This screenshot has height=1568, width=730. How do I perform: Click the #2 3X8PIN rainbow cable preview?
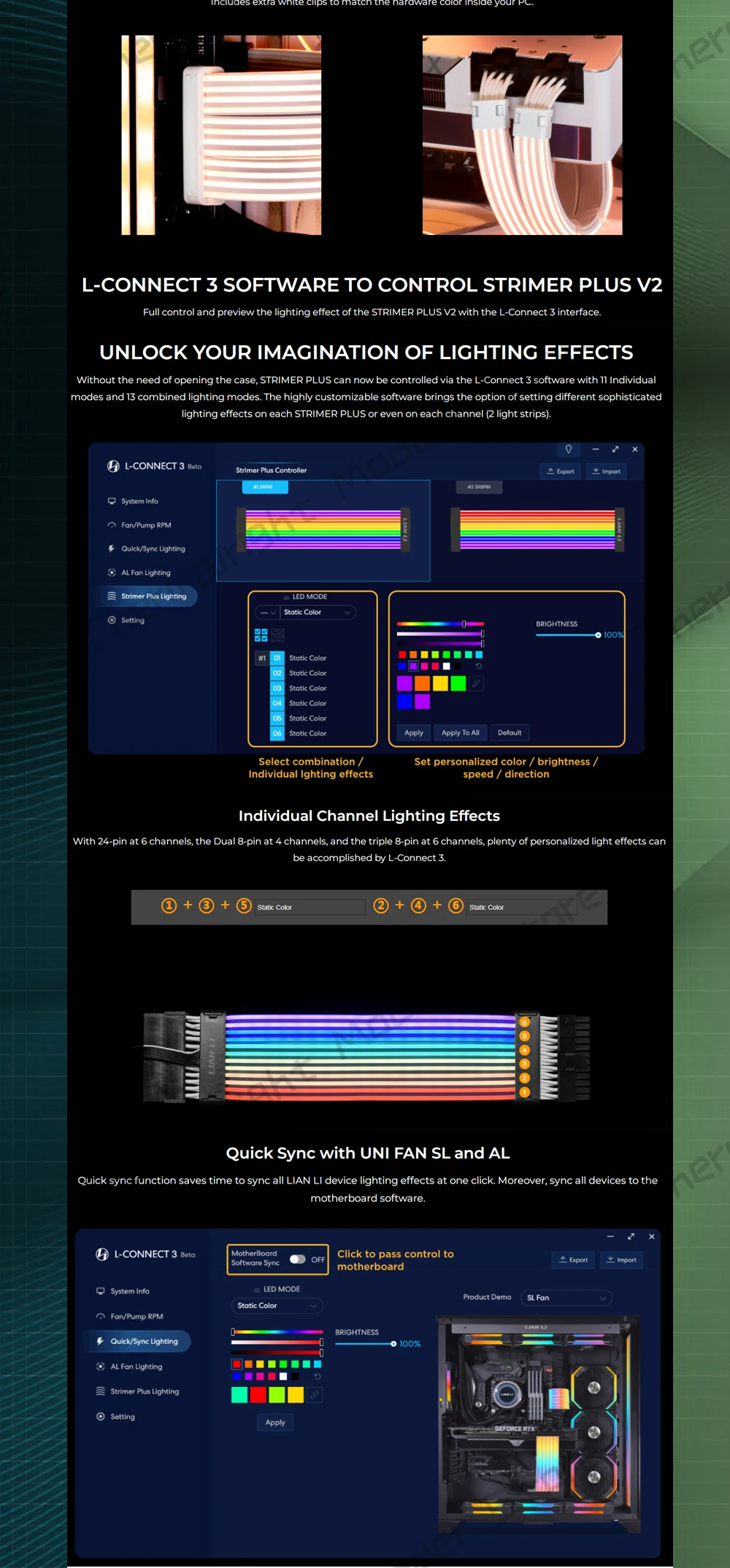(x=538, y=530)
